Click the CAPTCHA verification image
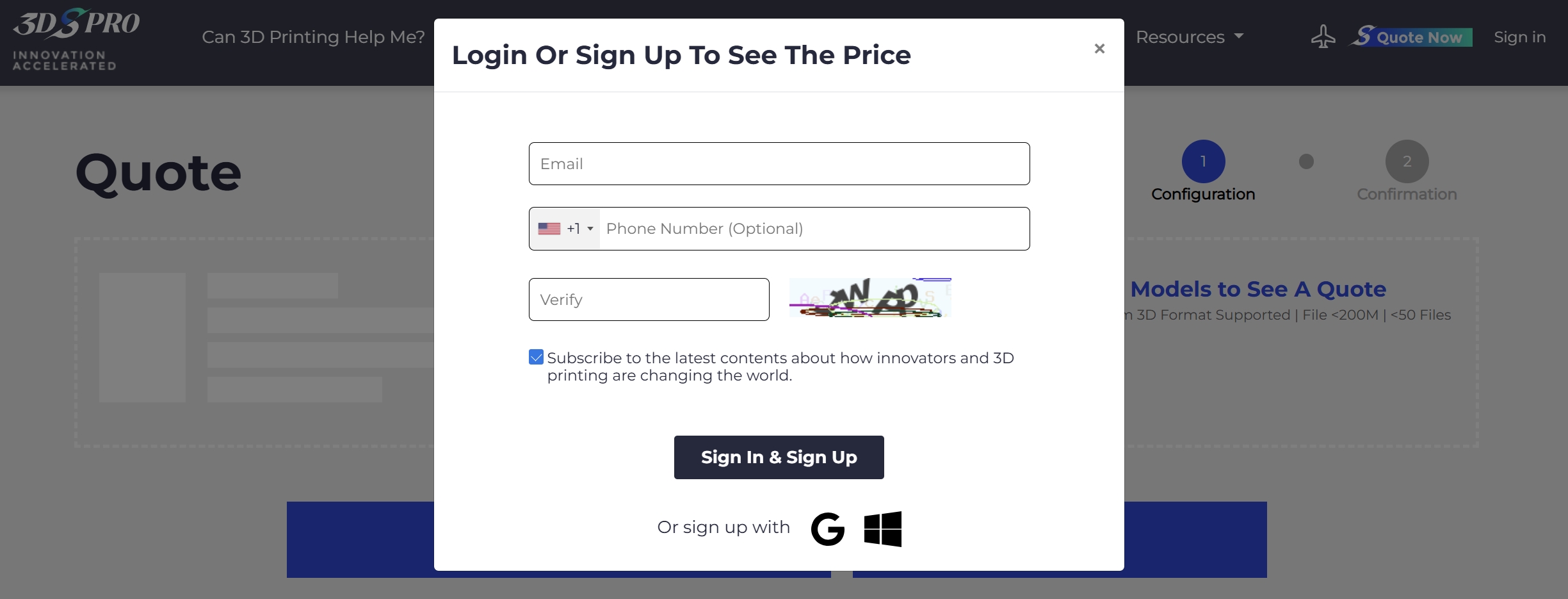Image resolution: width=1568 pixels, height=599 pixels. (x=869, y=298)
